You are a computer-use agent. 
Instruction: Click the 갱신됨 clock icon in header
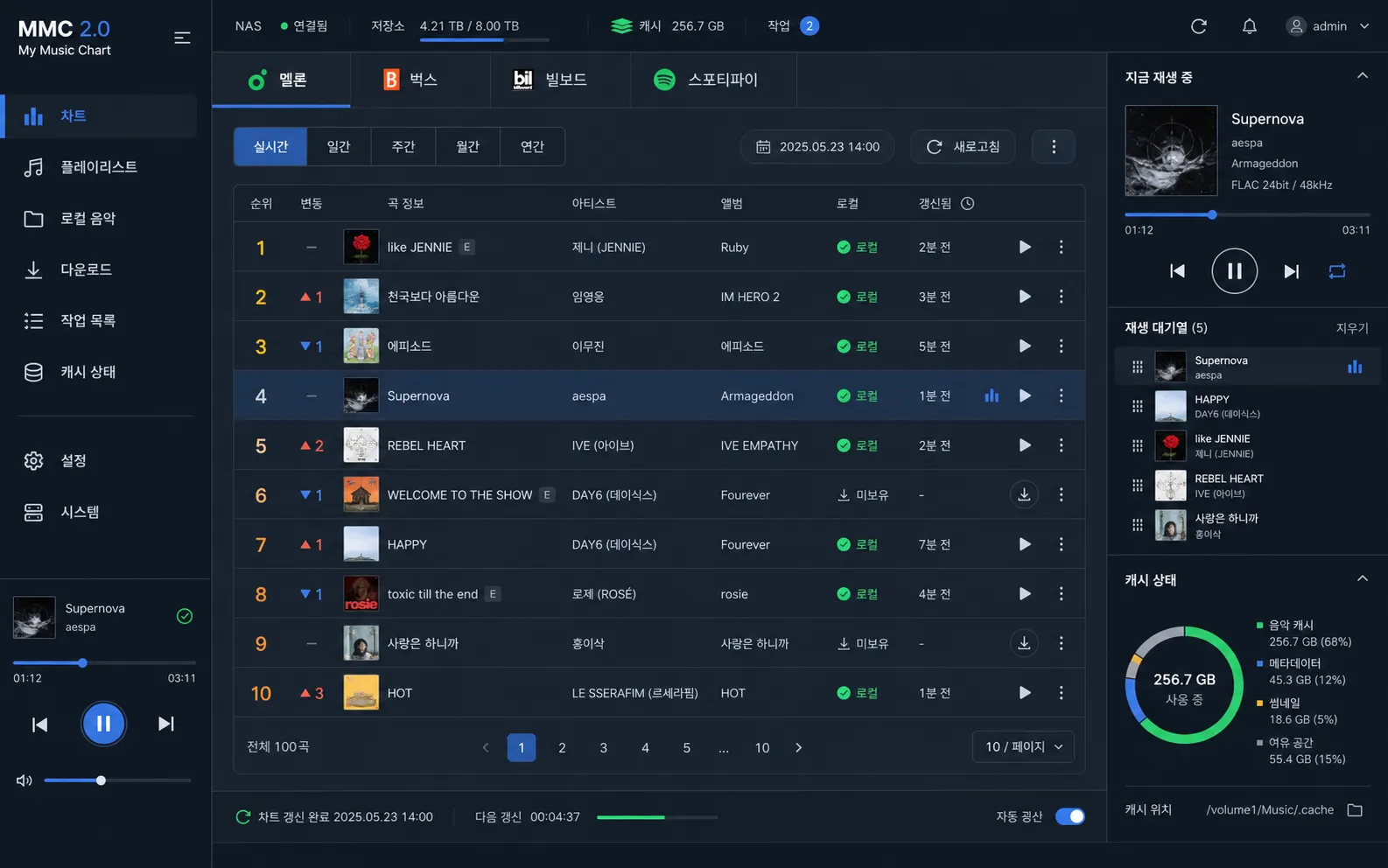coord(968,204)
